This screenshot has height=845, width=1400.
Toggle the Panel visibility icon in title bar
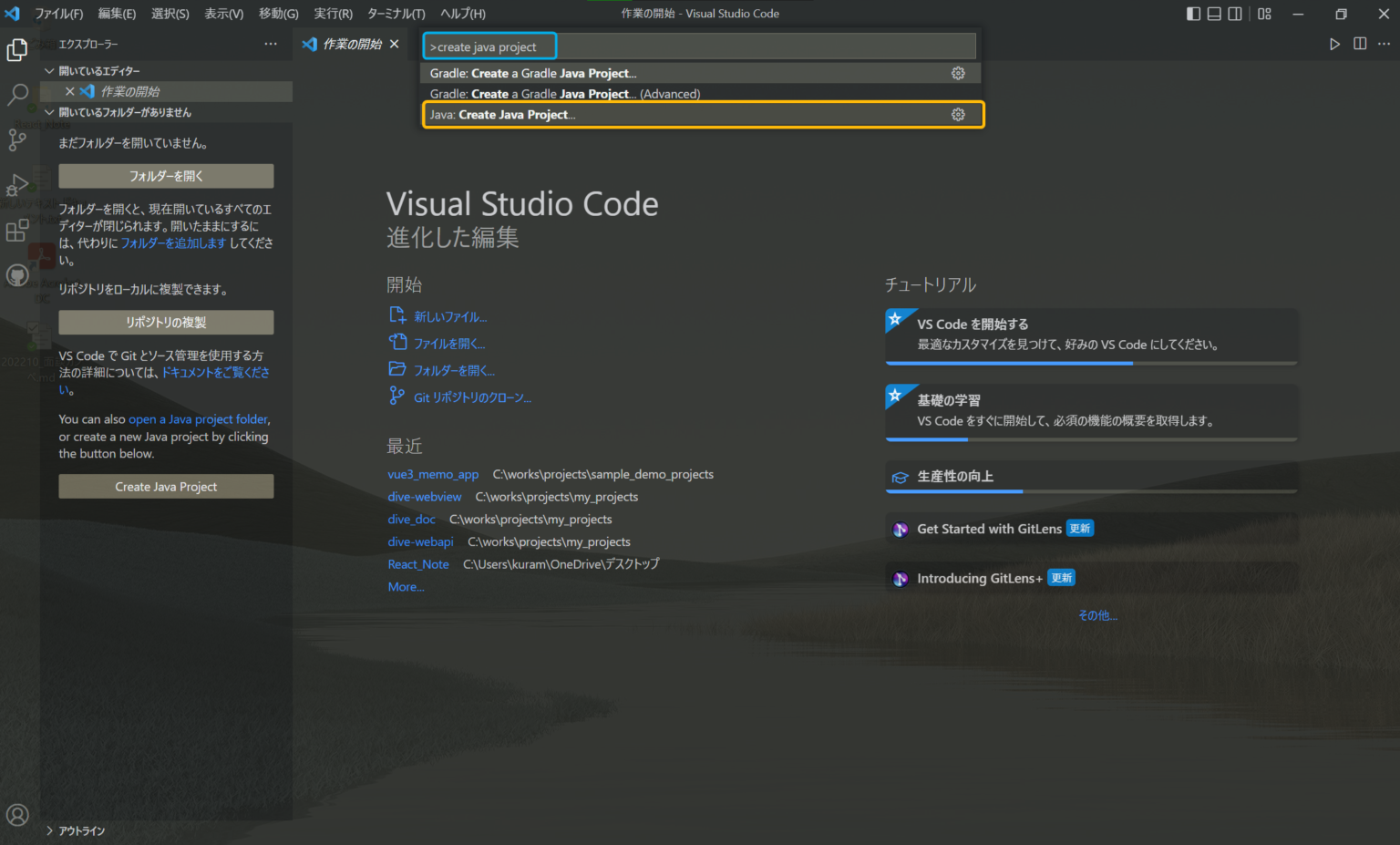tap(1214, 14)
